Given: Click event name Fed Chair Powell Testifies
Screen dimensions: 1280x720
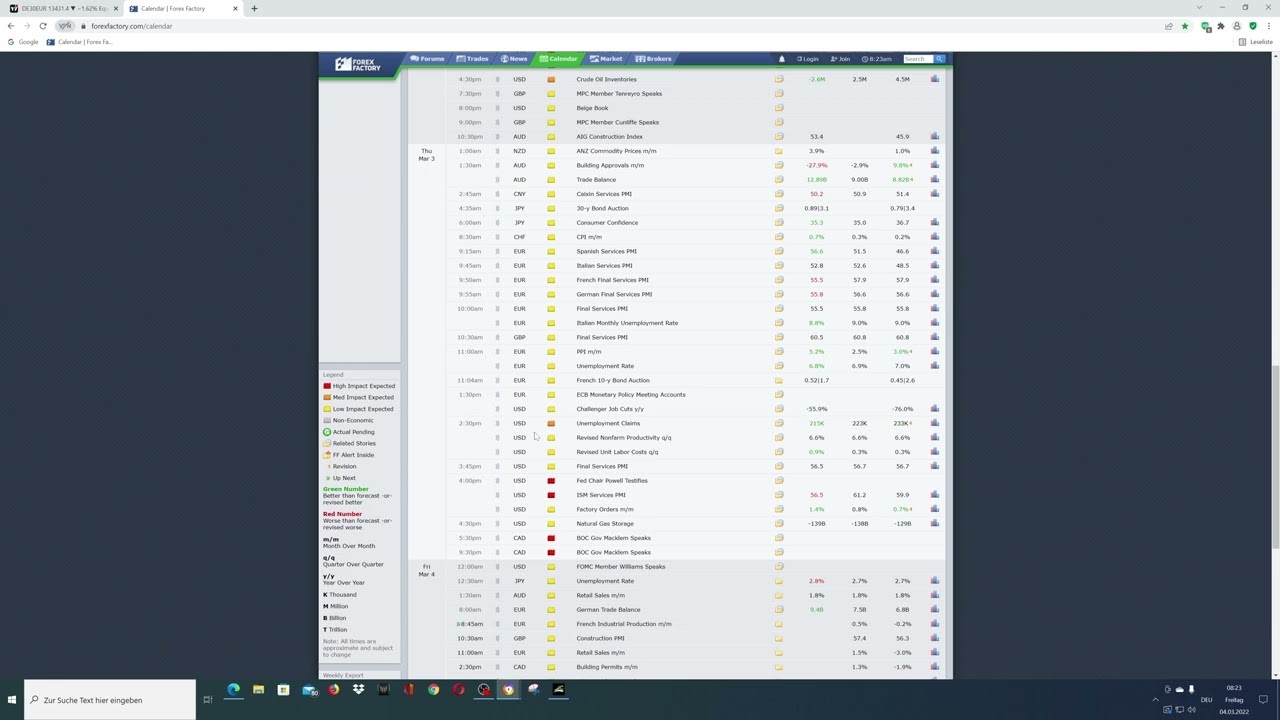Looking at the screenshot, I should pyautogui.click(x=612, y=480).
